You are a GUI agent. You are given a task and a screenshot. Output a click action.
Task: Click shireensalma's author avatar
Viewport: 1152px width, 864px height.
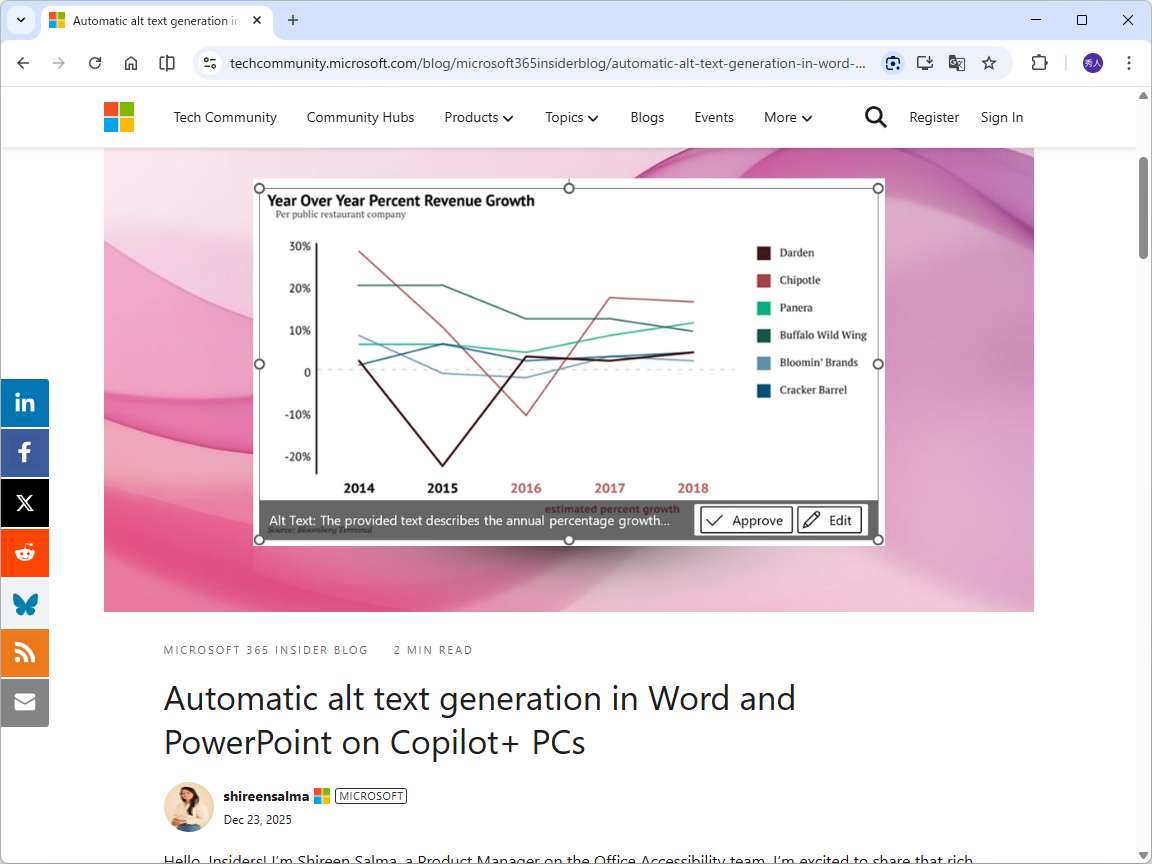189,807
